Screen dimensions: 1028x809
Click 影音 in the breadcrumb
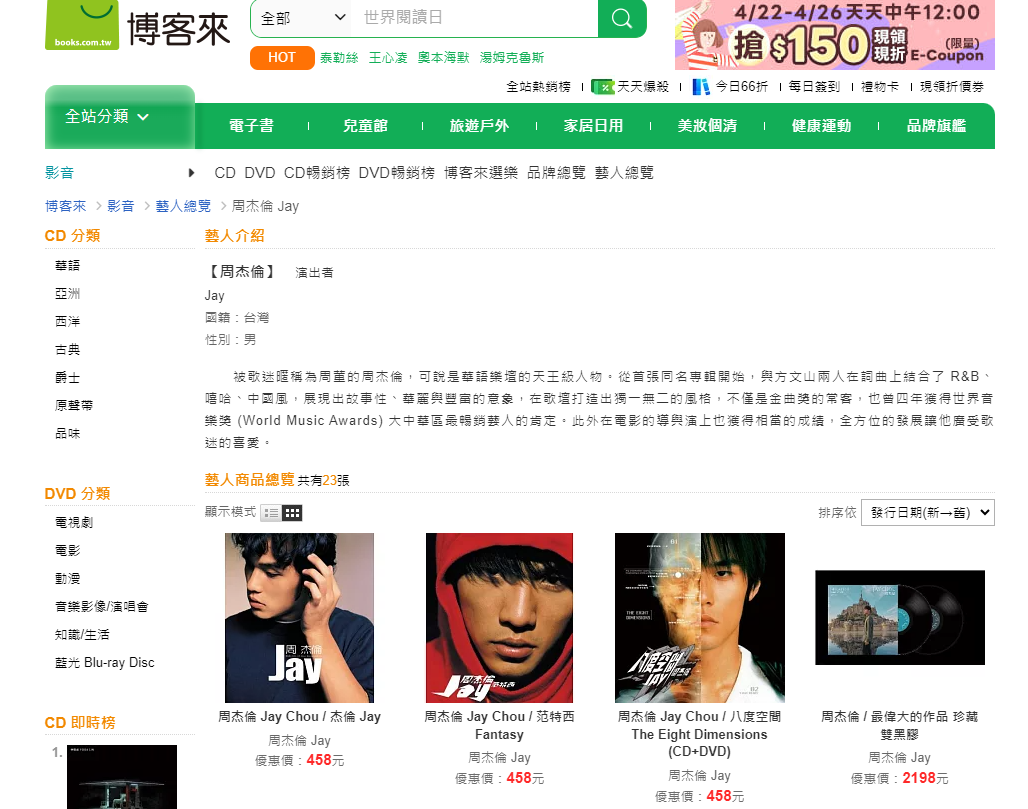point(121,207)
